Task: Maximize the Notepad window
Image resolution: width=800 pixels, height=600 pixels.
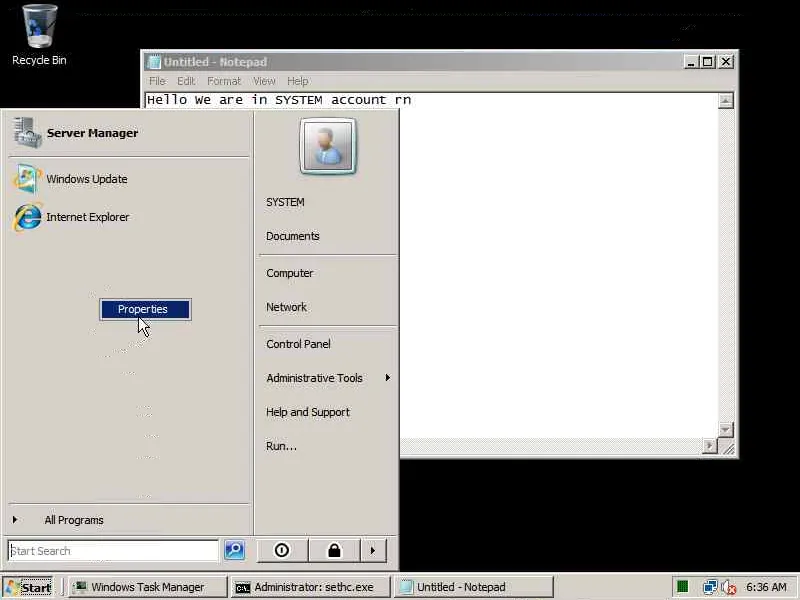Action: tap(708, 62)
